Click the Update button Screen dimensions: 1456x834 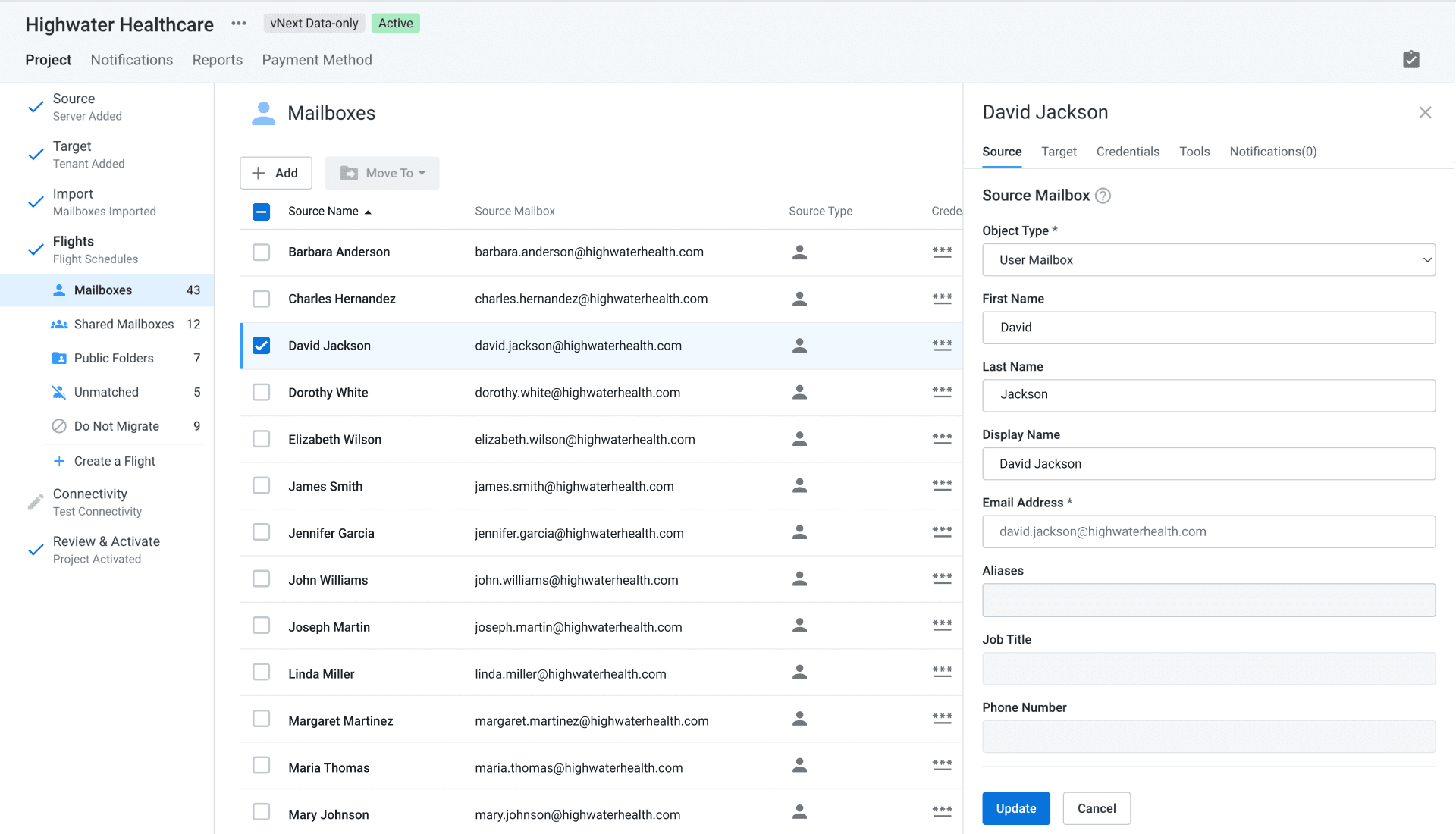coord(1015,808)
